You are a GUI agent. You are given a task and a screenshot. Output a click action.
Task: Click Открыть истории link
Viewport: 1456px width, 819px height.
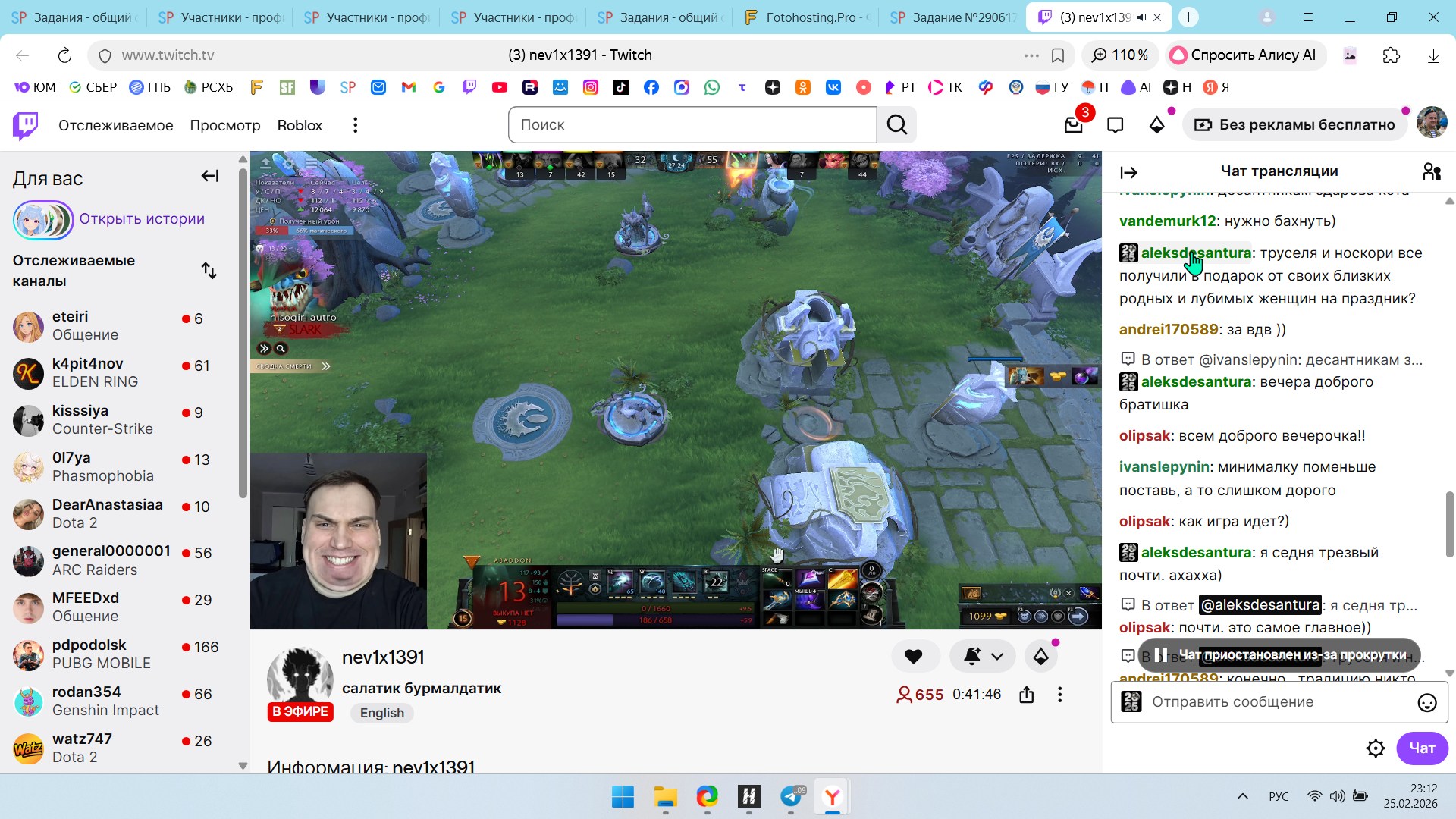(142, 219)
